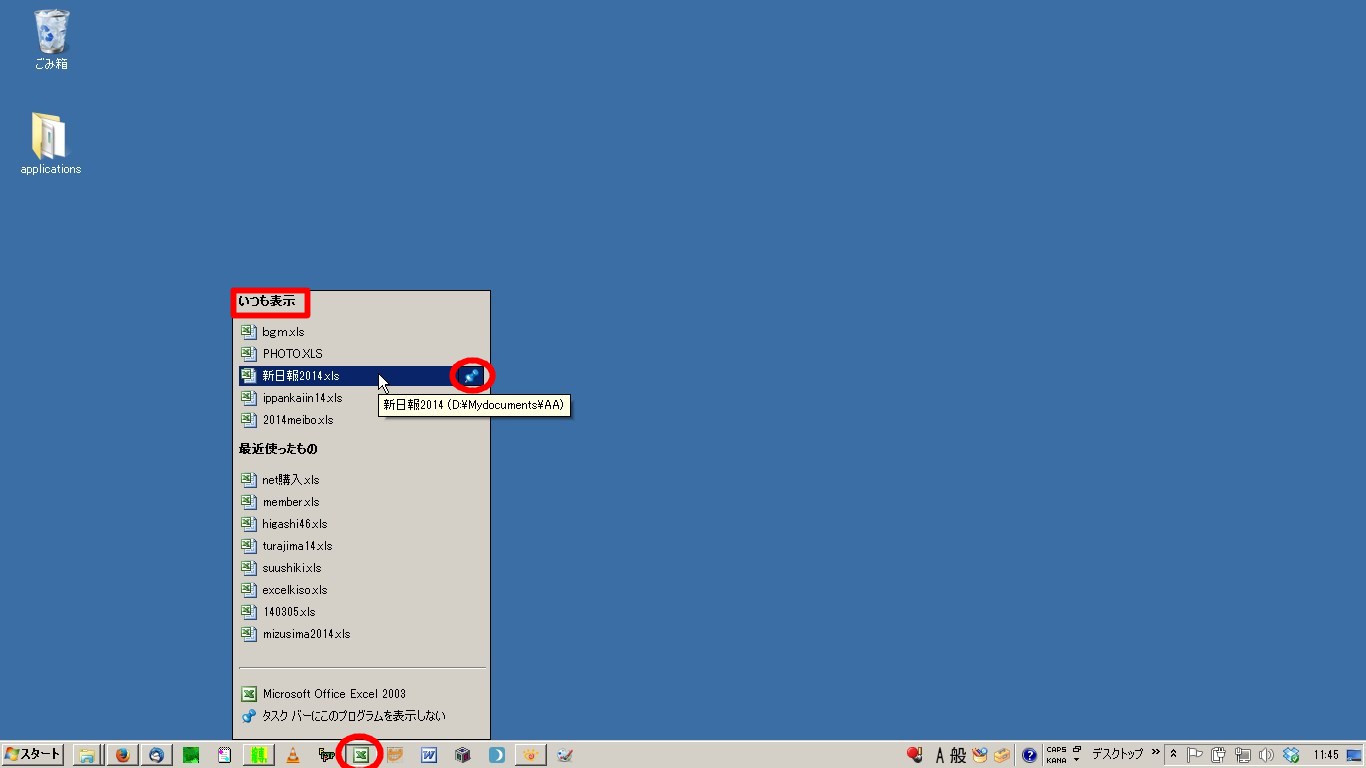
Task: Open the 新日報2014.xls pinned file
Action: pos(347,376)
